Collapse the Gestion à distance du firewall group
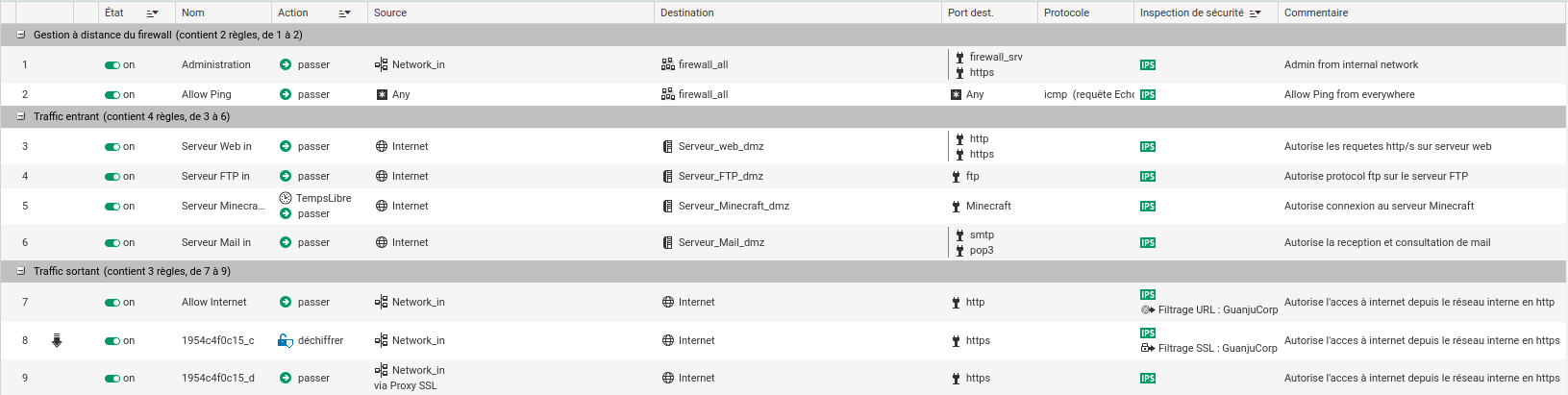This screenshot has height=395, width=1568. tap(21, 35)
